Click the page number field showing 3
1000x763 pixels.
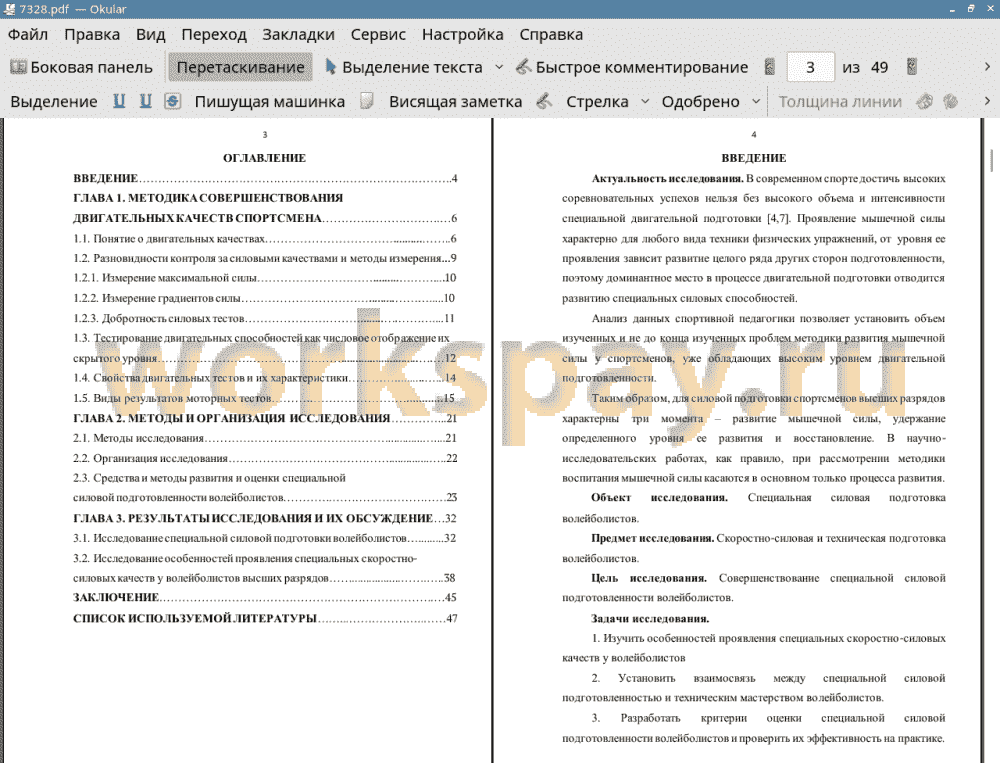pyautogui.click(x=810, y=67)
